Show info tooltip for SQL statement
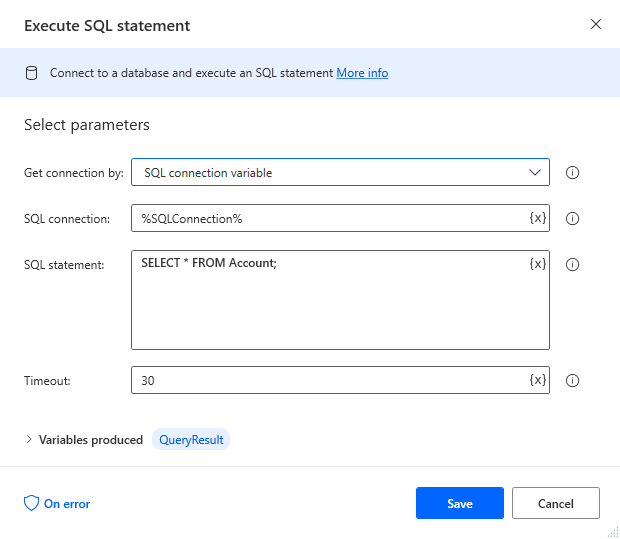This screenshot has height=539, width=620. pyautogui.click(x=573, y=265)
